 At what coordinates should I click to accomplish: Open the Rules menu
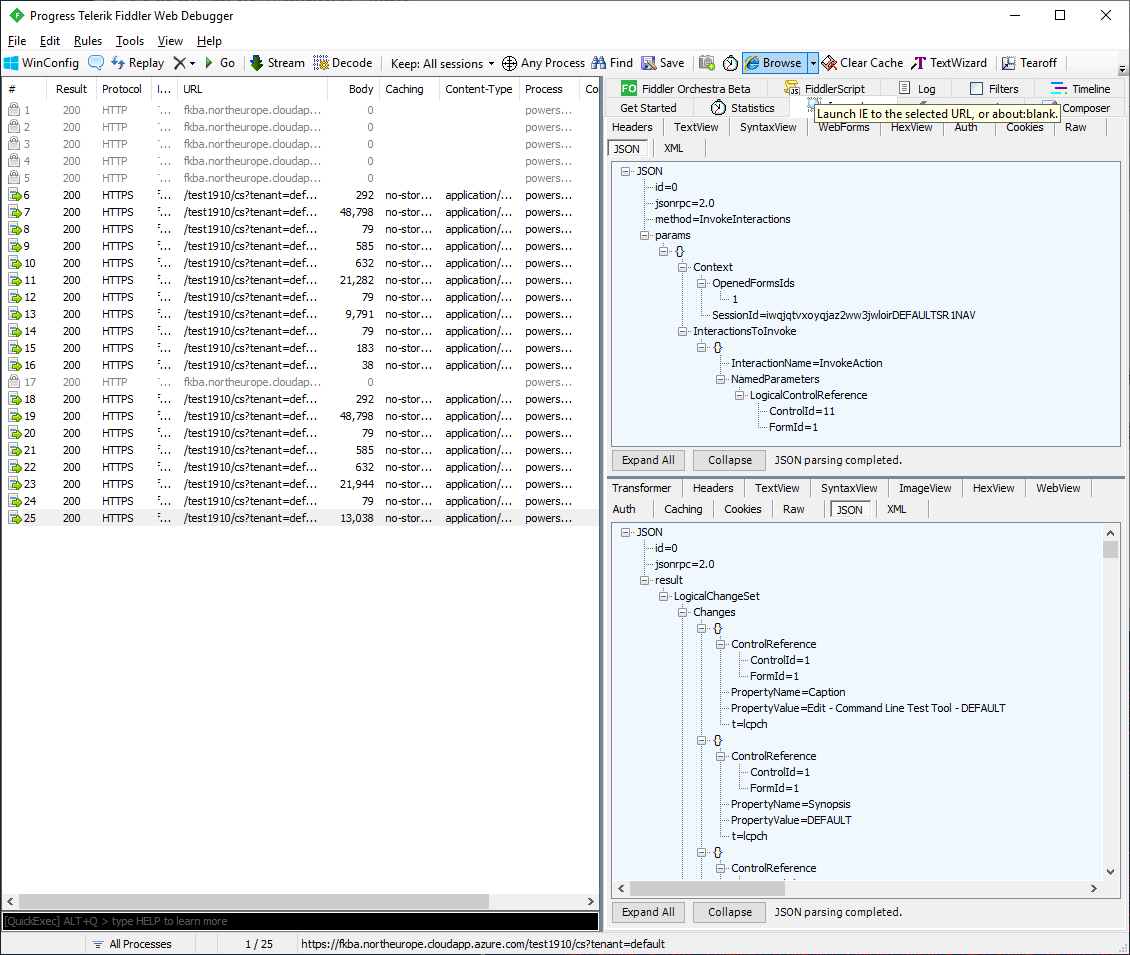[88, 40]
